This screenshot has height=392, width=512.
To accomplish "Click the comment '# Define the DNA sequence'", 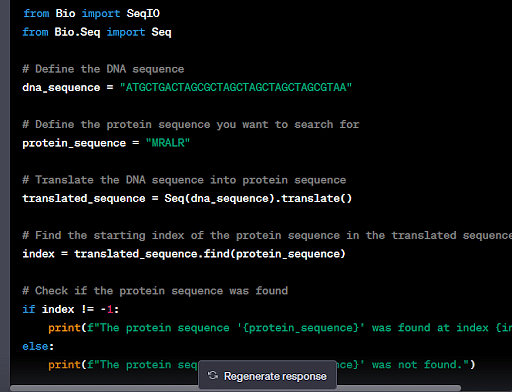I will pyautogui.click(x=103, y=69).
